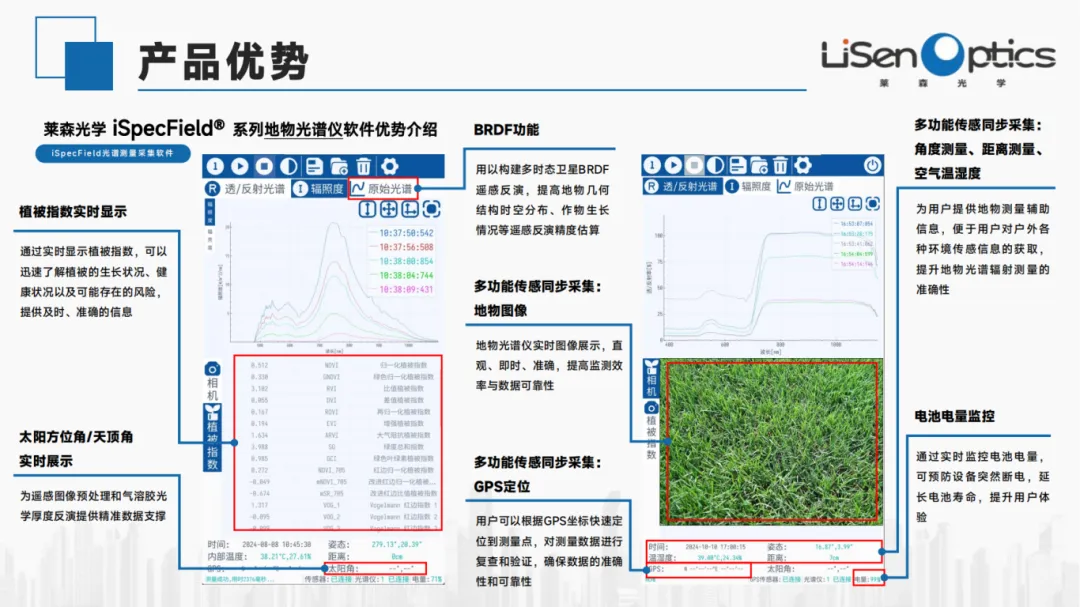Open settings gear in left window toolbar

390,166
